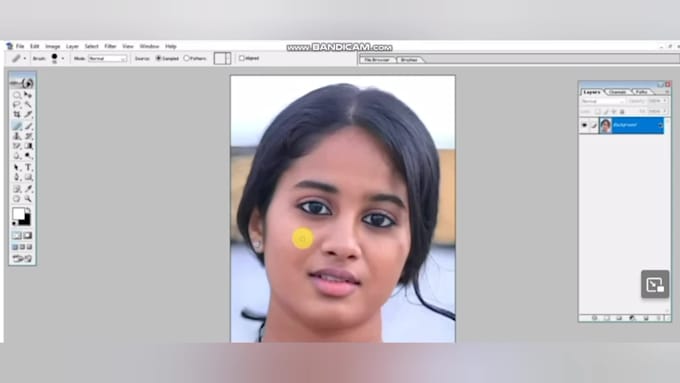Select the Notes tool

(17, 189)
